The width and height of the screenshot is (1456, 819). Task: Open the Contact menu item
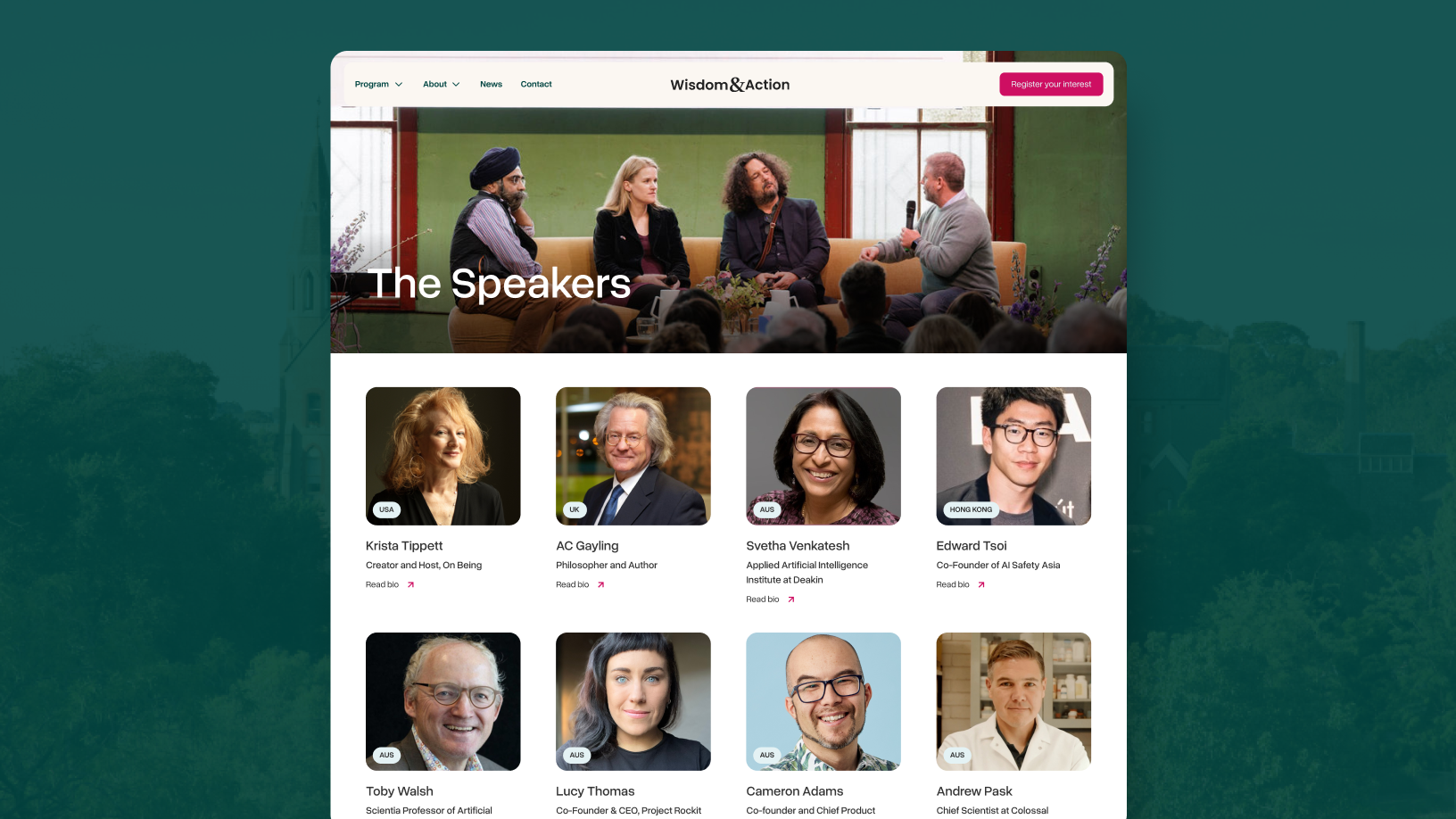click(536, 85)
